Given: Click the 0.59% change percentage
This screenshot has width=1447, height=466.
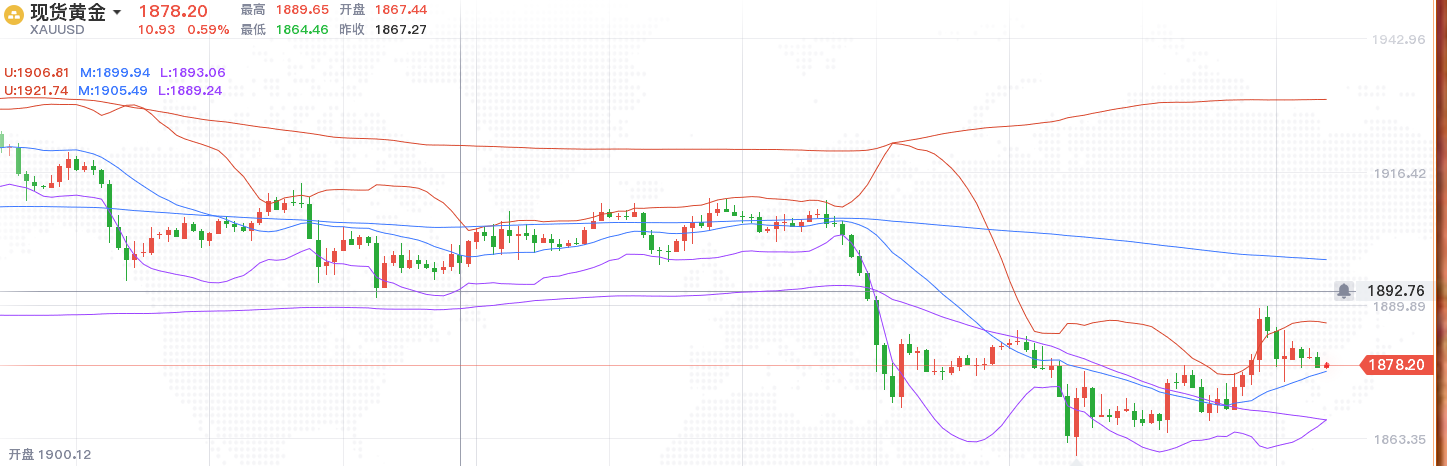Looking at the screenshot, I should pos(208,29).
